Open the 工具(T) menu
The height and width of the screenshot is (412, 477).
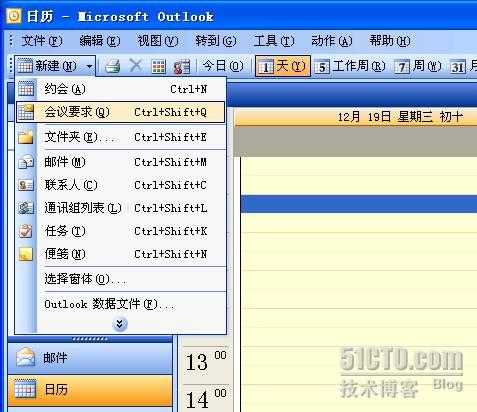point(274,41)
